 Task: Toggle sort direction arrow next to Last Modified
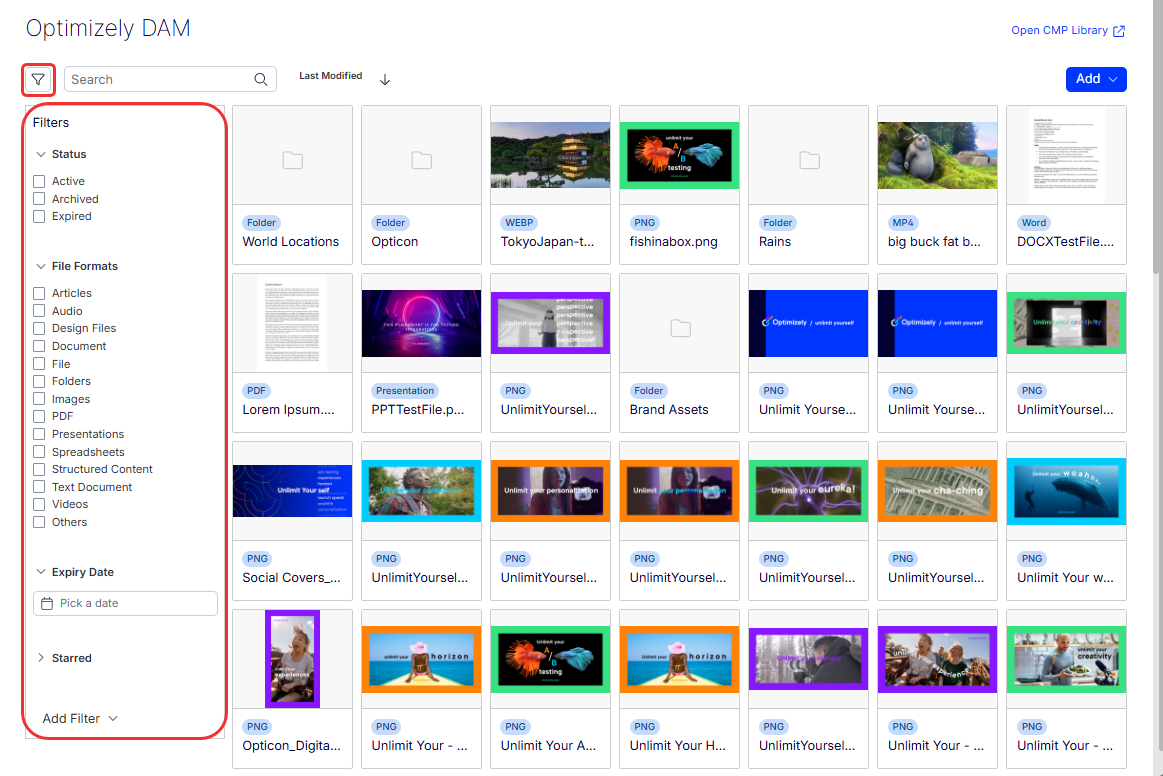coord(385,80)
